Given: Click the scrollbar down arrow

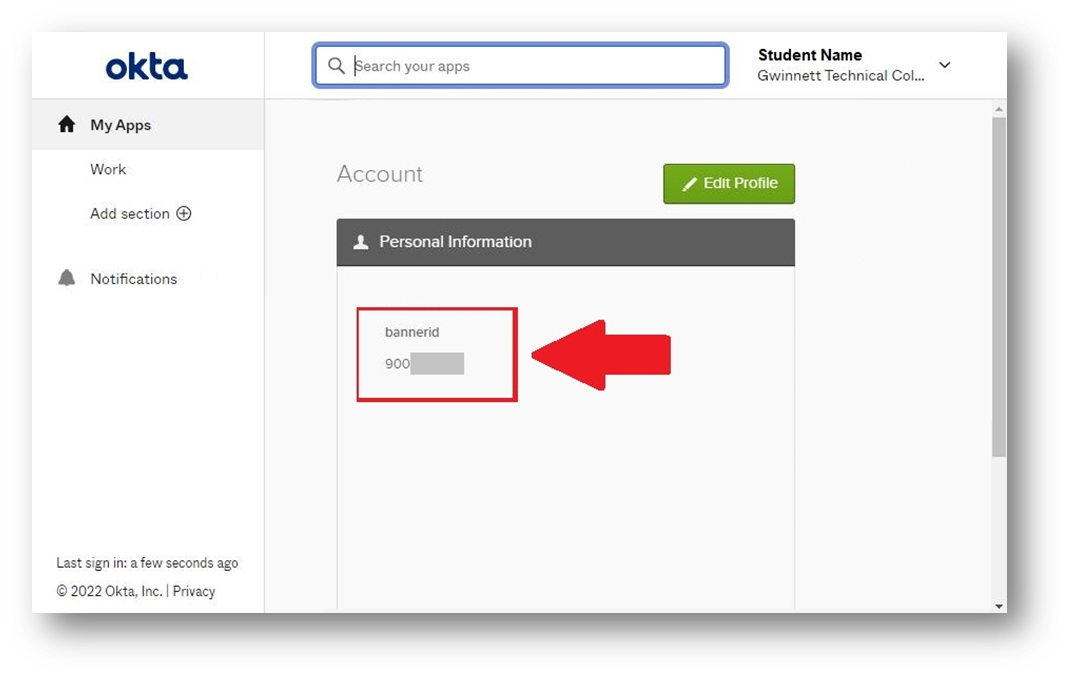Looking at the screenshot, I should [998, 606].
